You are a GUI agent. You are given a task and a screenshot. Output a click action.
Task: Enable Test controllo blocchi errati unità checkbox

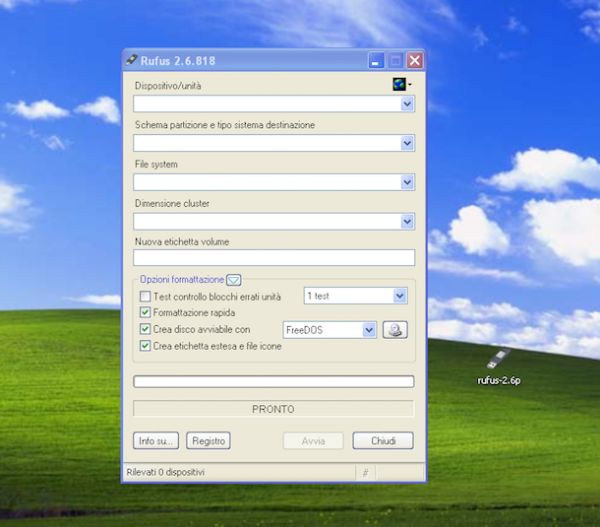tap(145, 297)
